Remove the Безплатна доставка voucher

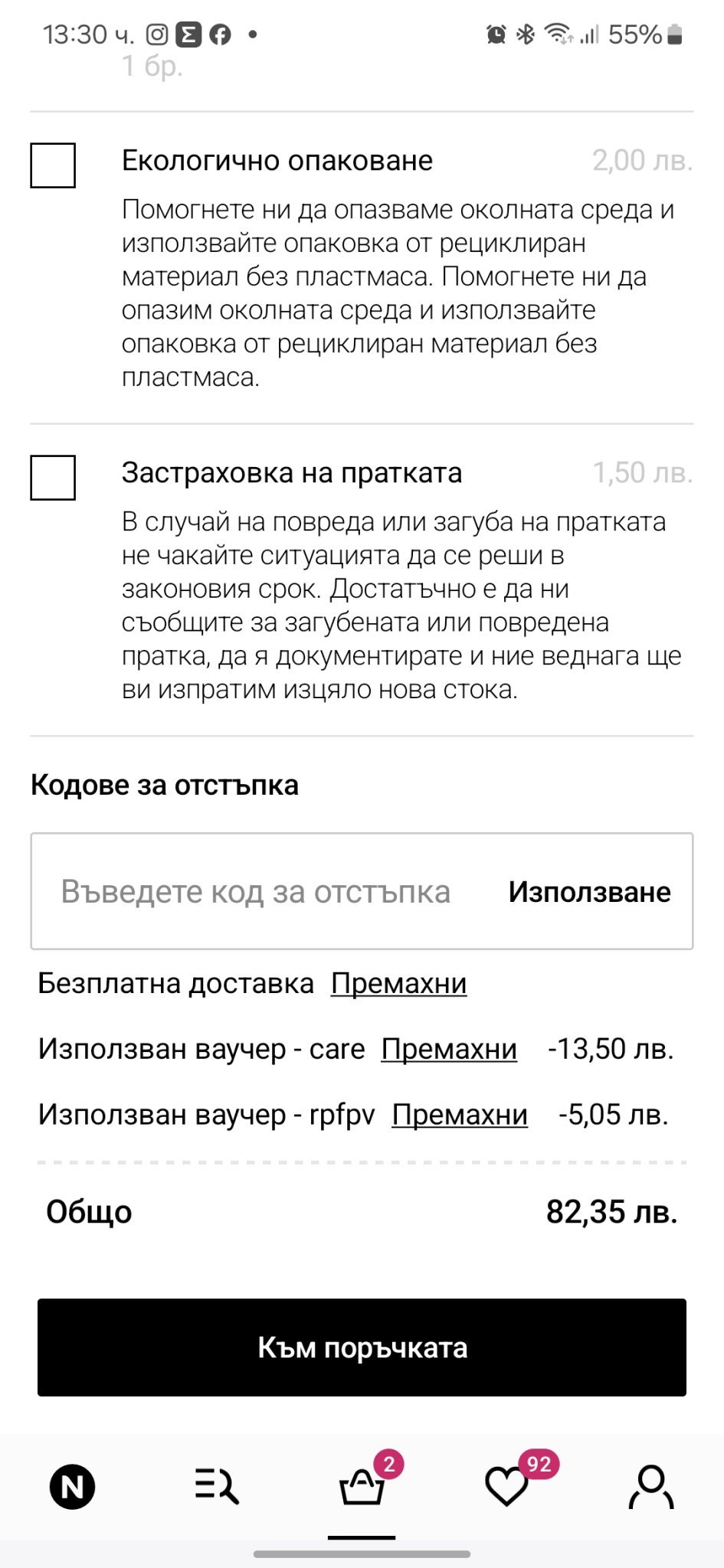click(x=398, y=984)
